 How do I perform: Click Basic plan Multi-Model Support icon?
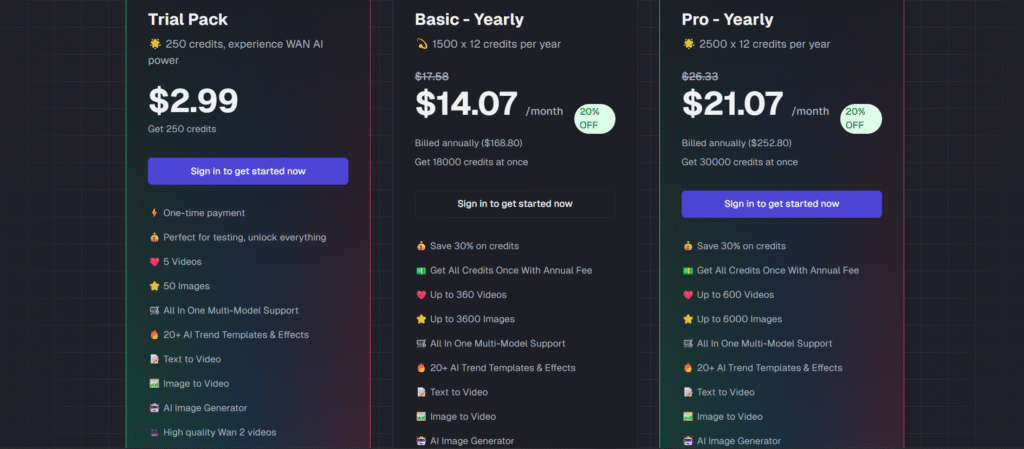(x=421, y=343)
